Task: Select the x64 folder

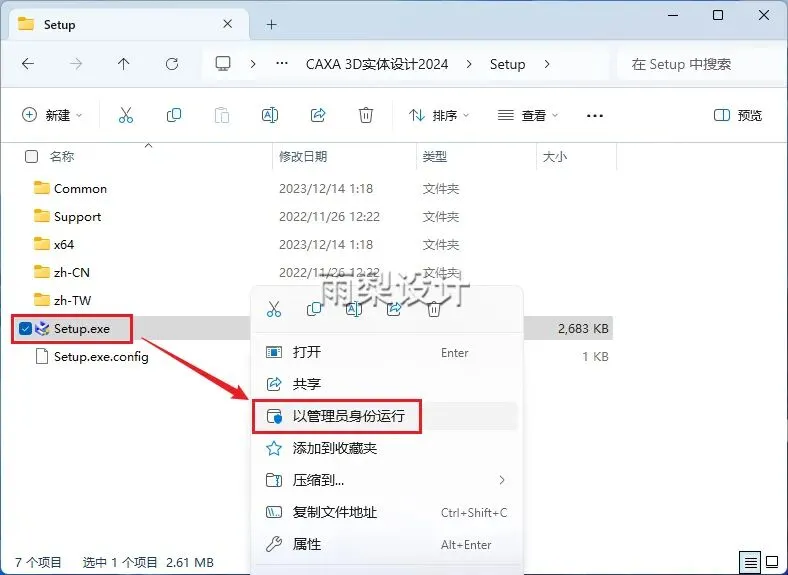Action: [x=64, y=244]
